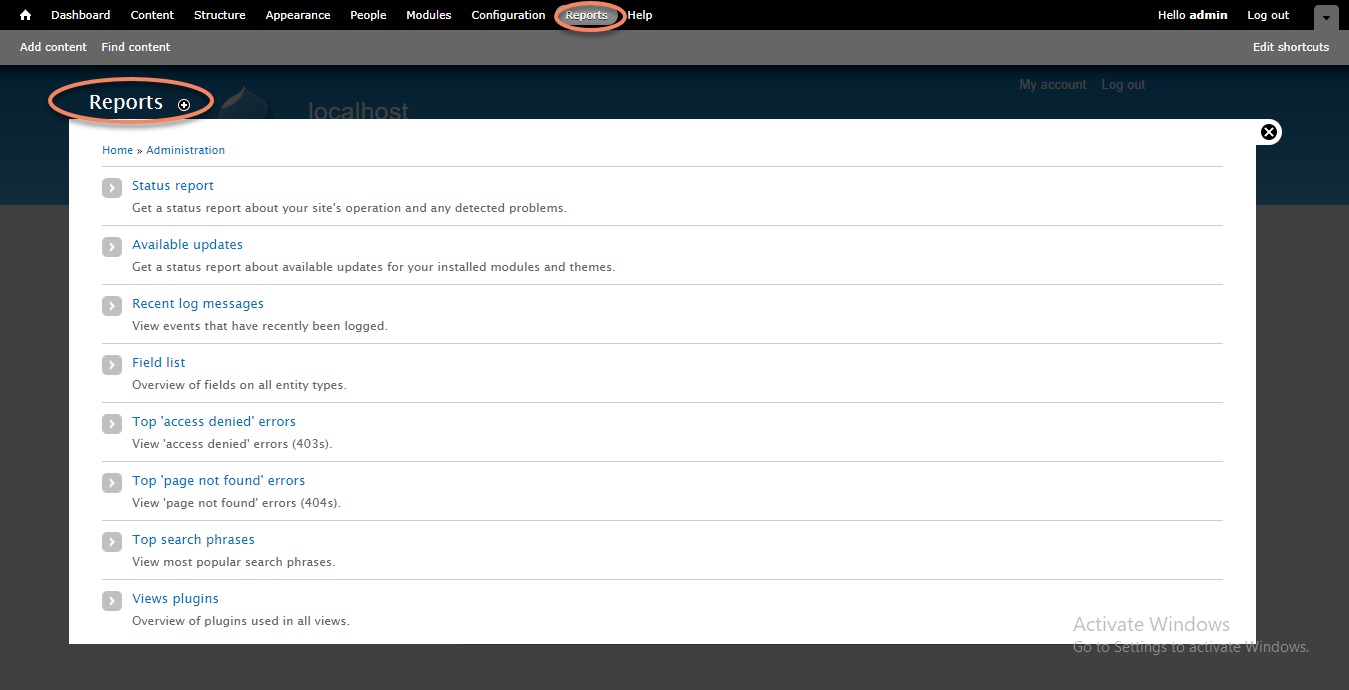Open the Modules menu
Screen dimensions: 1349x690
[429, 15]
